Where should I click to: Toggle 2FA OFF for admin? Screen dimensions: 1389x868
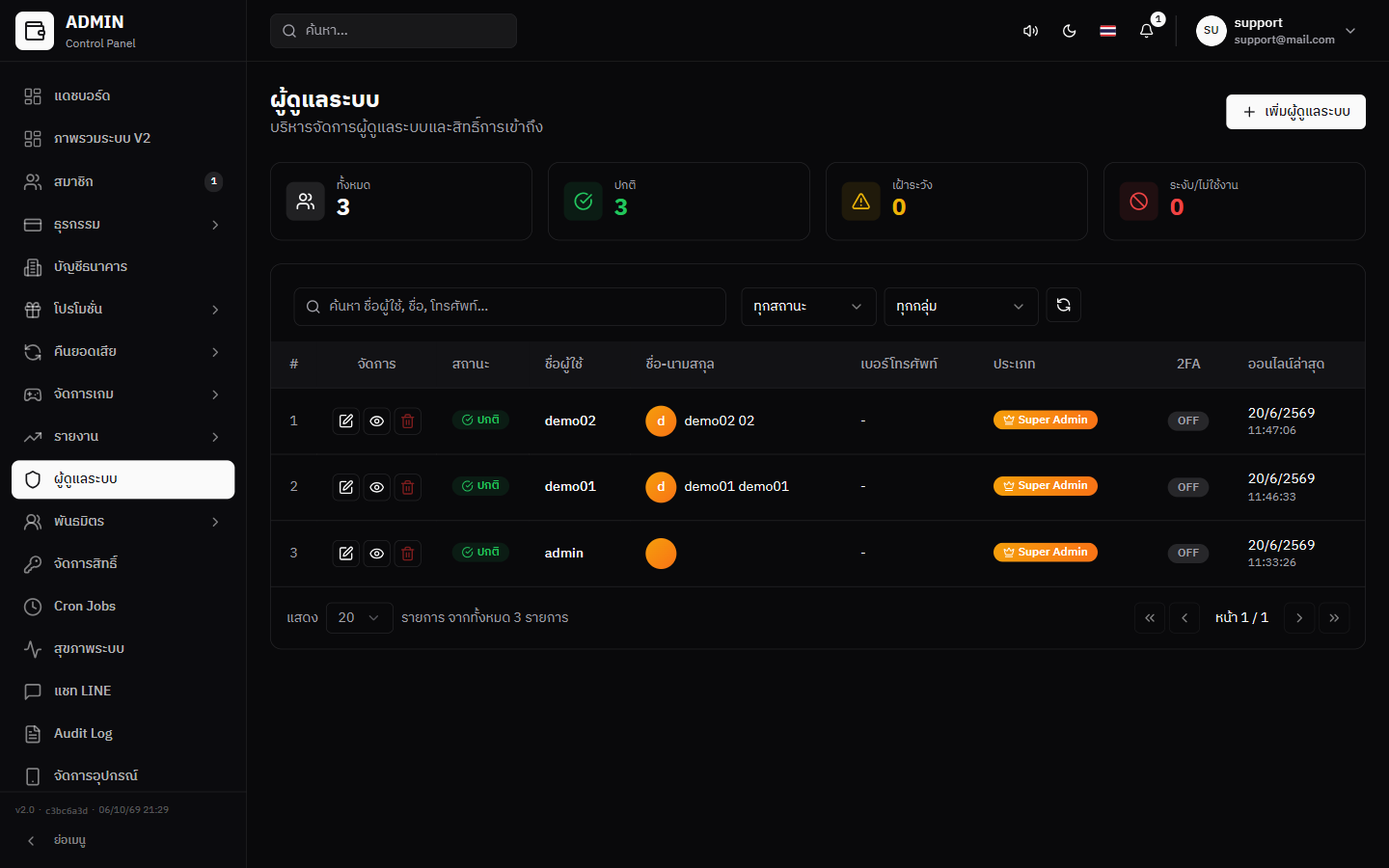(x=1187, y=553)
